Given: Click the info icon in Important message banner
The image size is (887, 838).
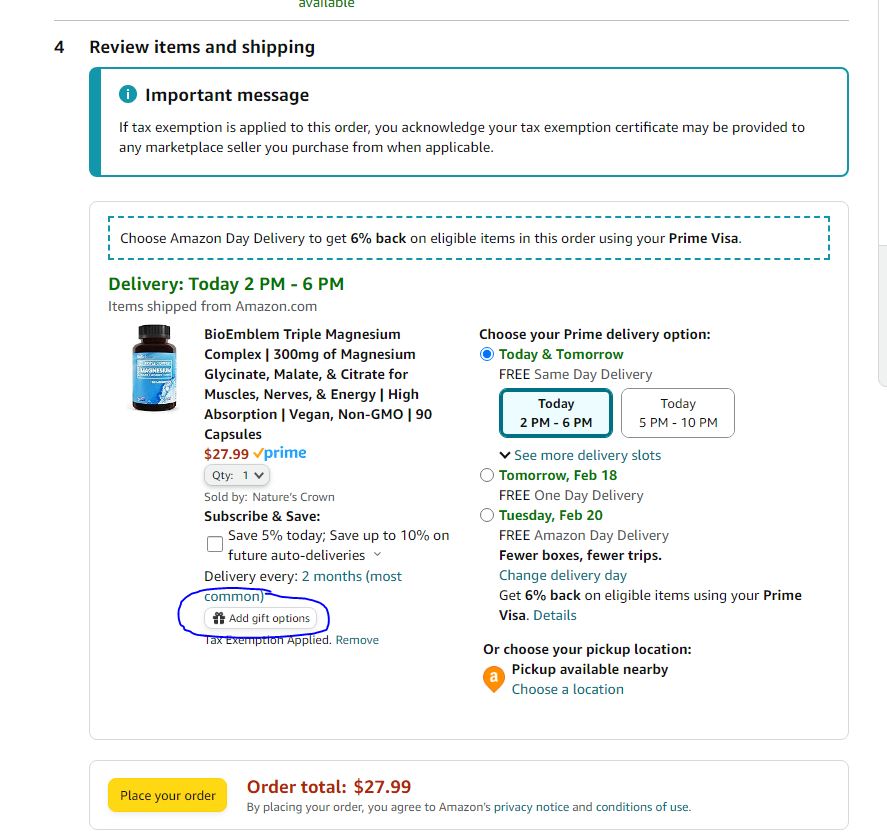Looking at the screenshot, I should pos(127,94).
